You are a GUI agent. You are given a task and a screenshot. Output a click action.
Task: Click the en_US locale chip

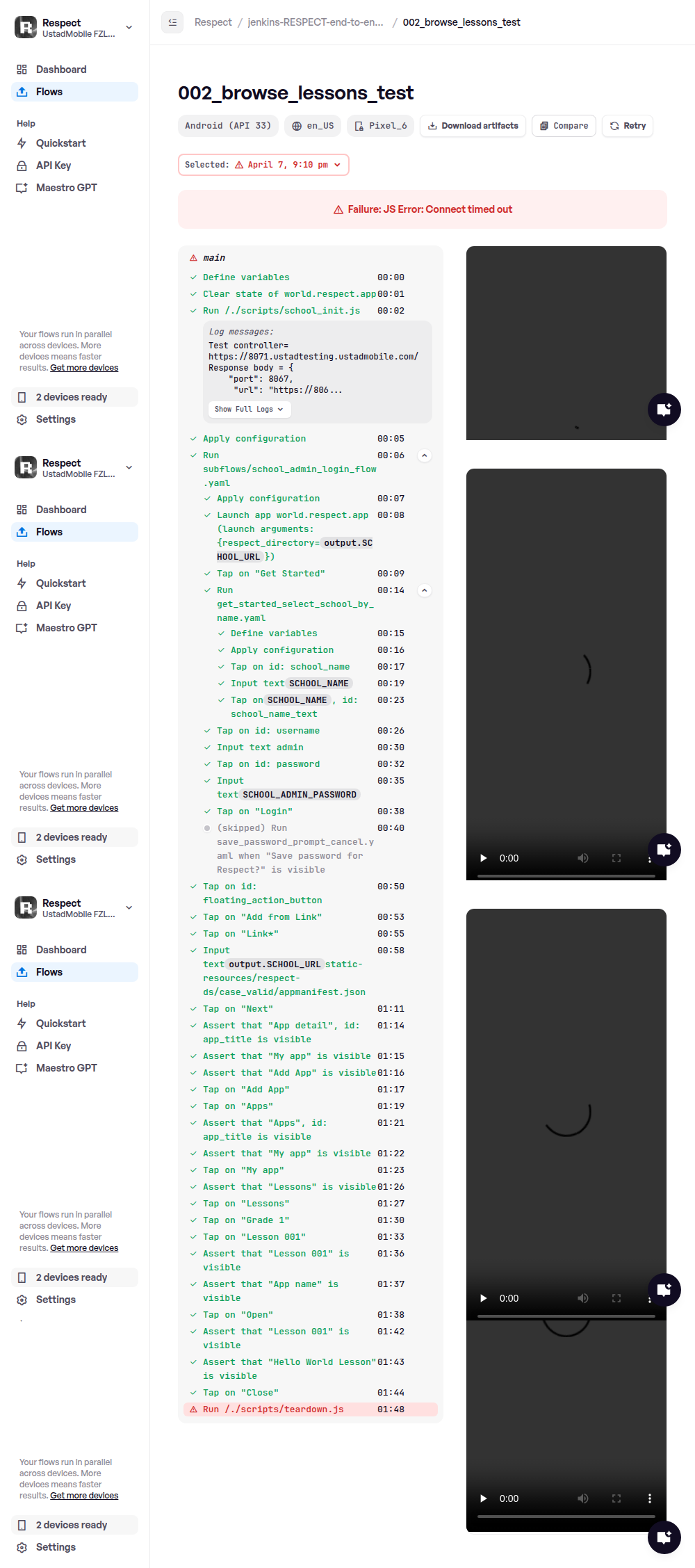(313, 126)
